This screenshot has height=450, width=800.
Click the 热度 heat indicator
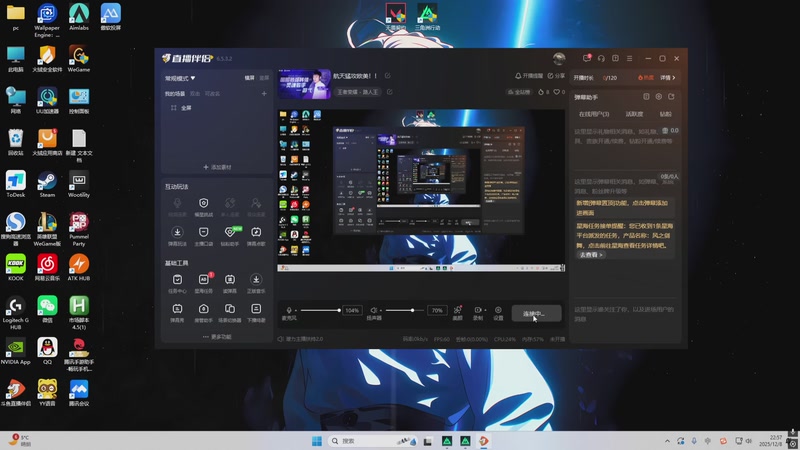645,78
